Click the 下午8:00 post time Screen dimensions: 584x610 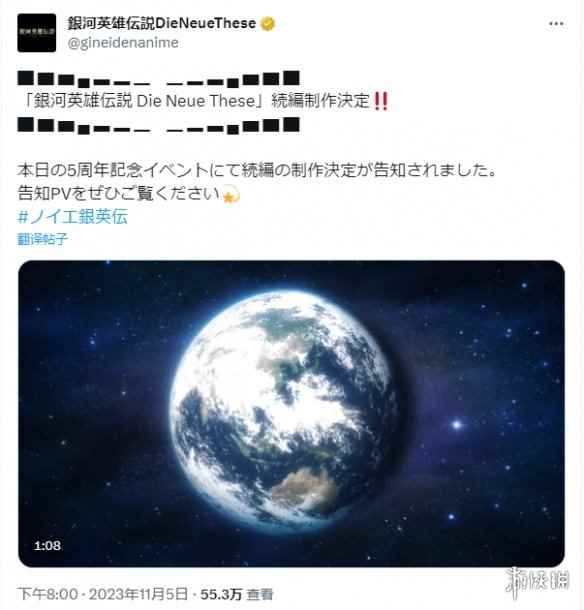[47, 594]
